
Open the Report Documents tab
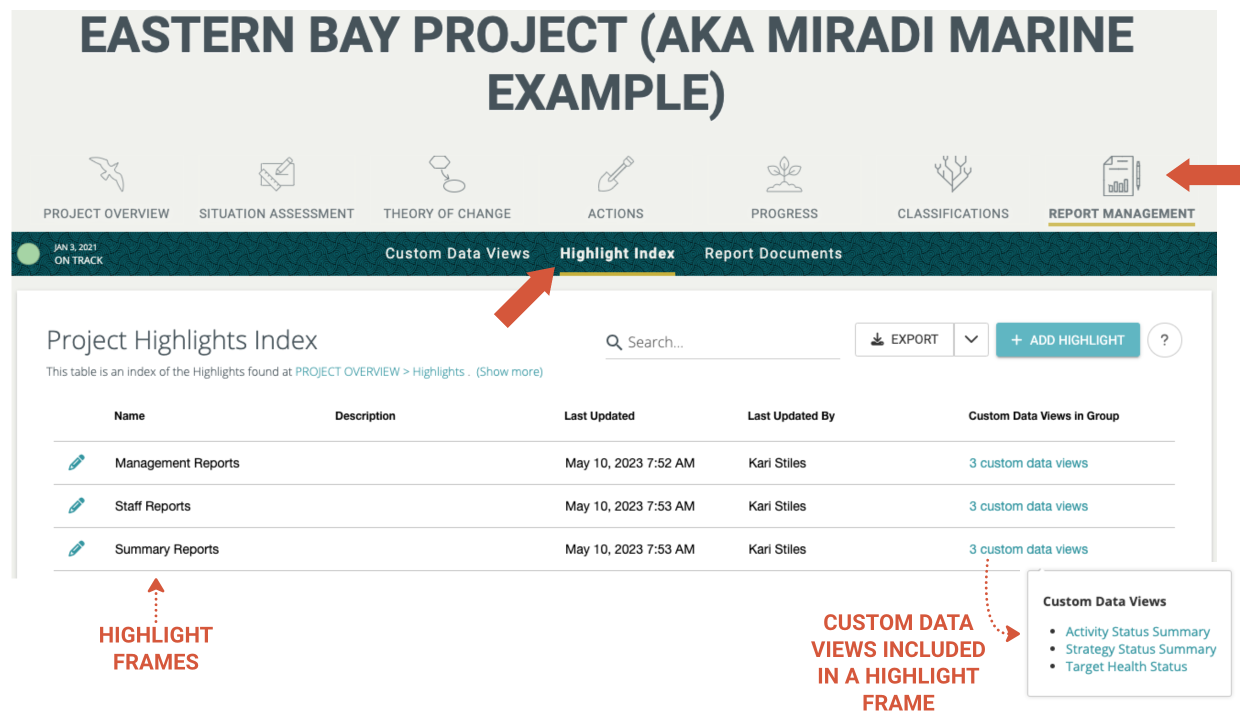pyautogui.click(x=773, y=253)
